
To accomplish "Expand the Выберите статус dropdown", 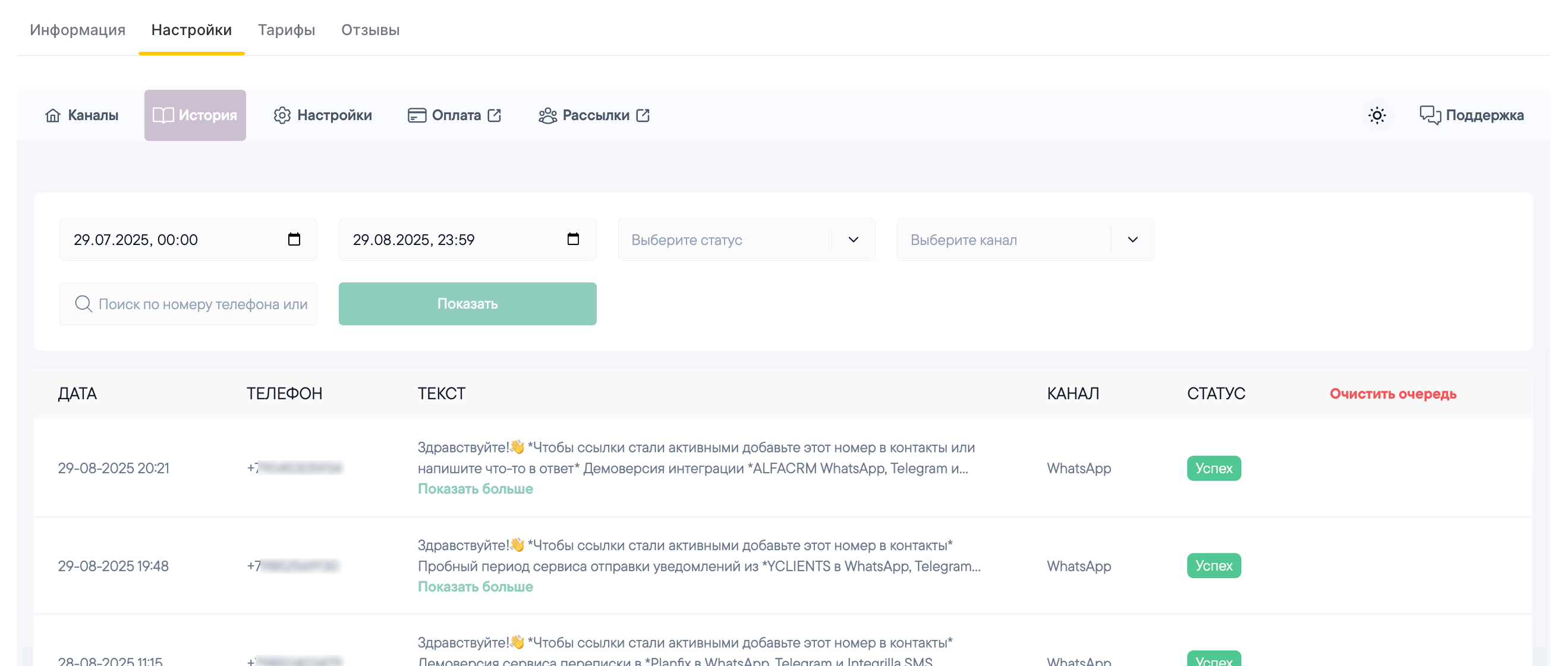I will (x=747, y=240).
